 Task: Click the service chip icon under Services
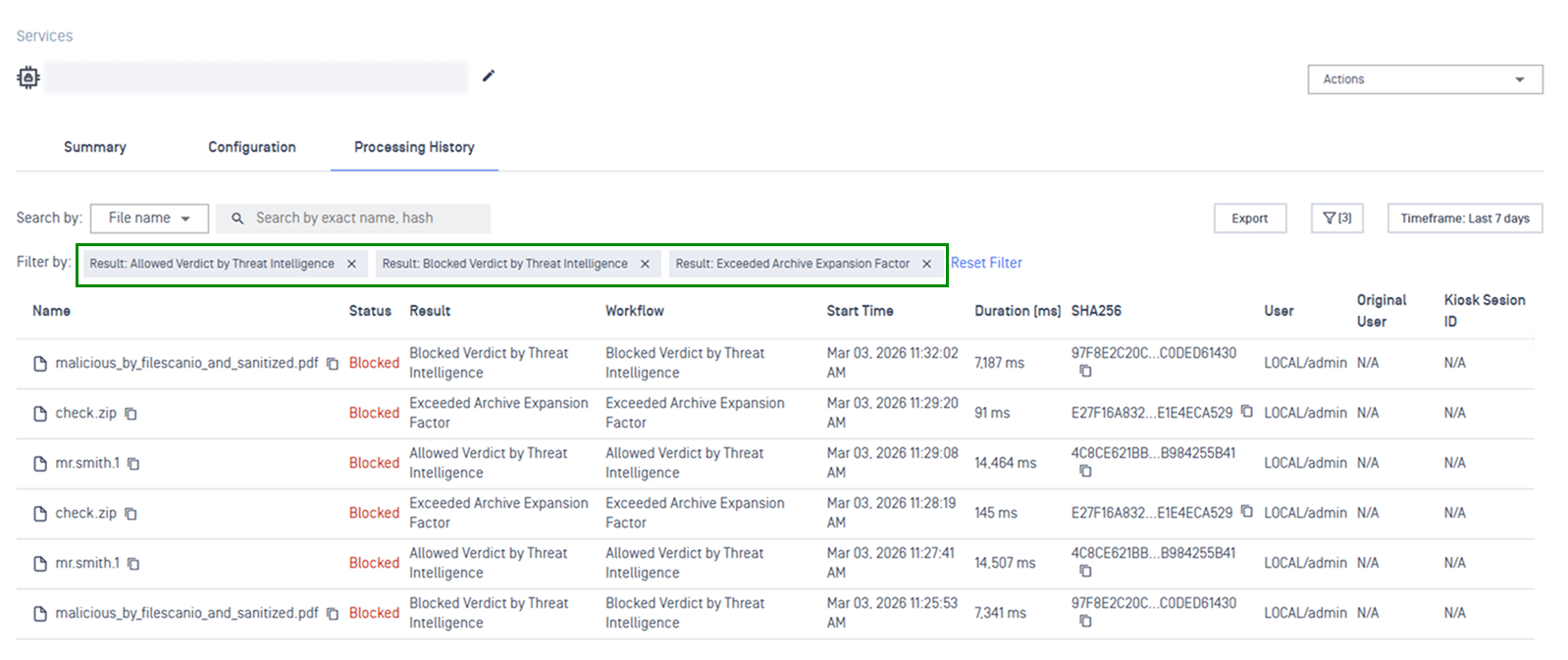(28, 77)
